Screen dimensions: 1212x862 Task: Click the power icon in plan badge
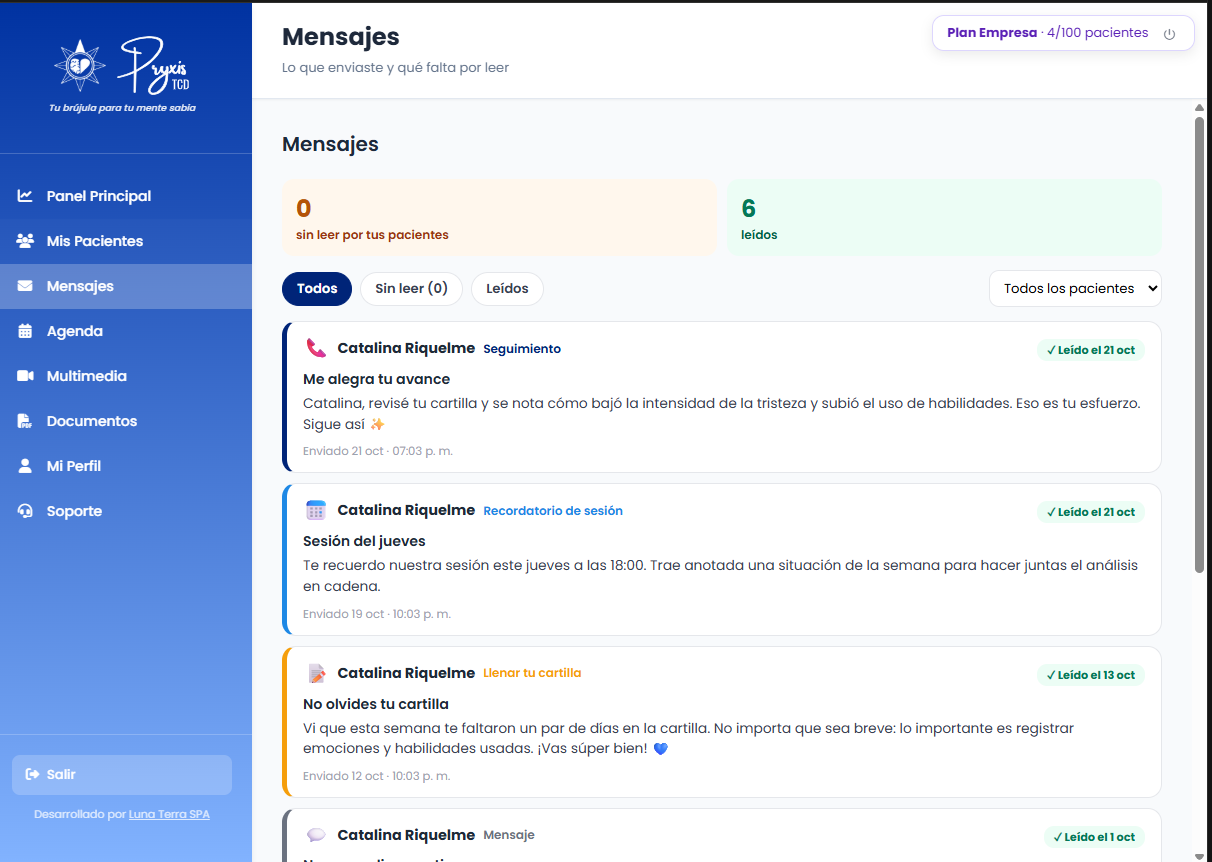point(1169,34)
